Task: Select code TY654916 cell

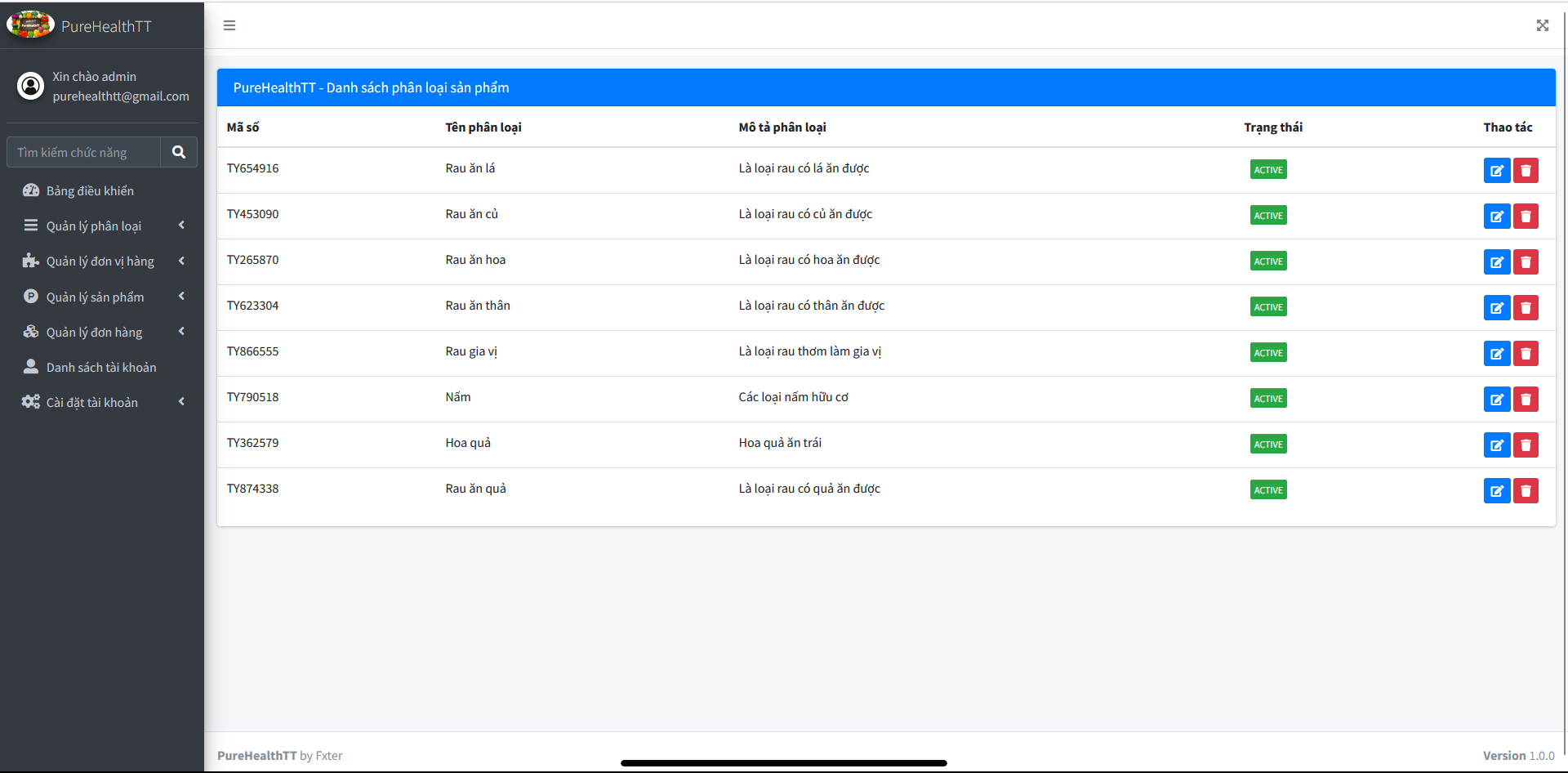Action: click(x=253, y=168)
